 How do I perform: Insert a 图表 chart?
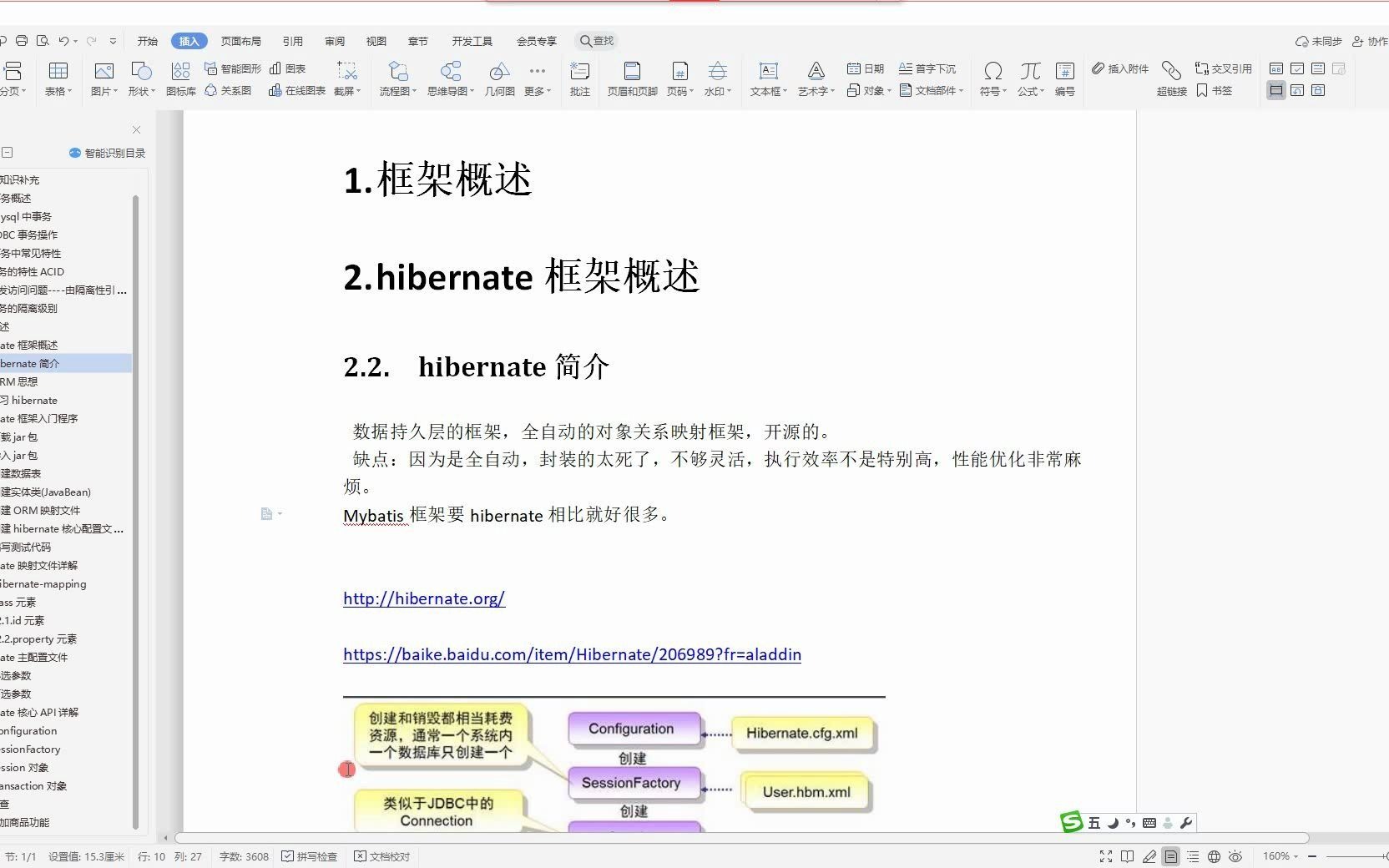(287, 68)
